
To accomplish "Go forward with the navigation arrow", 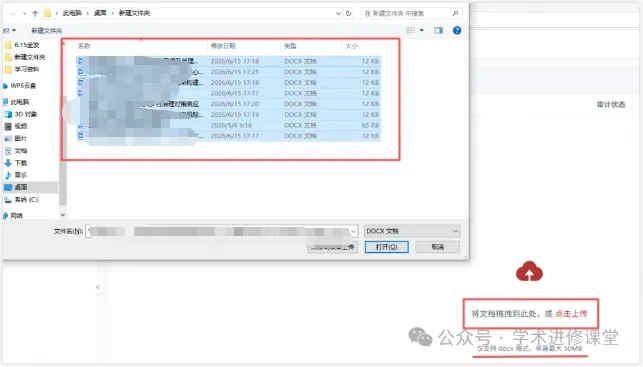I will [x=13, y=14].
